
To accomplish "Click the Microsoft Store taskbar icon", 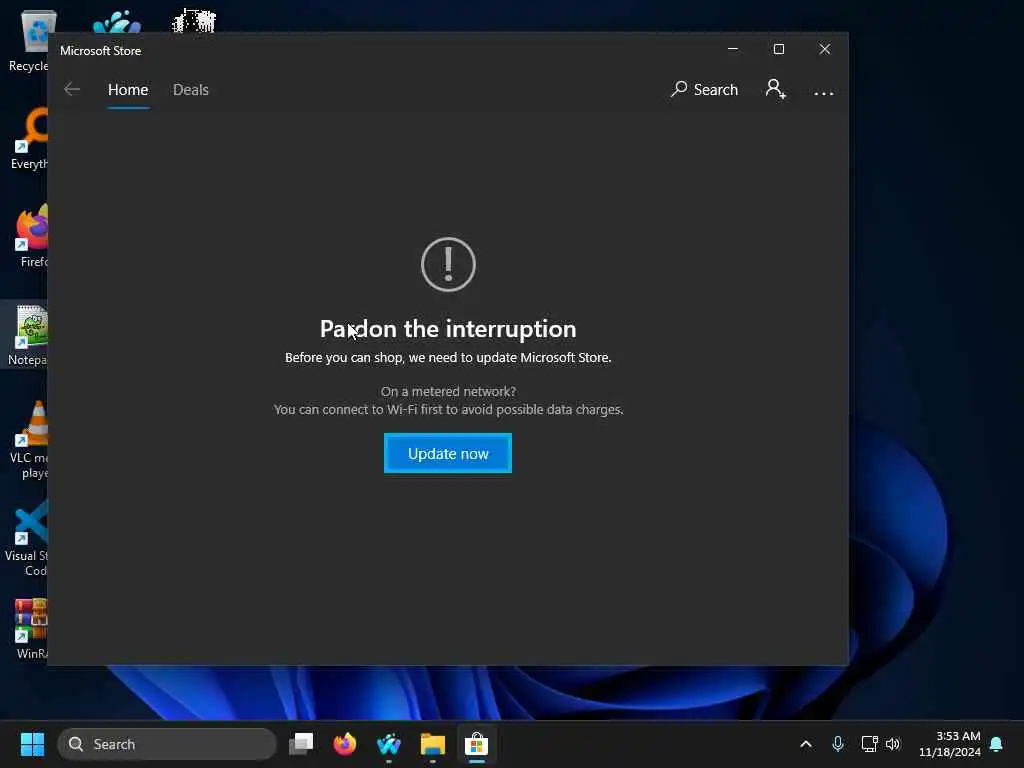I will click(477, 744).
